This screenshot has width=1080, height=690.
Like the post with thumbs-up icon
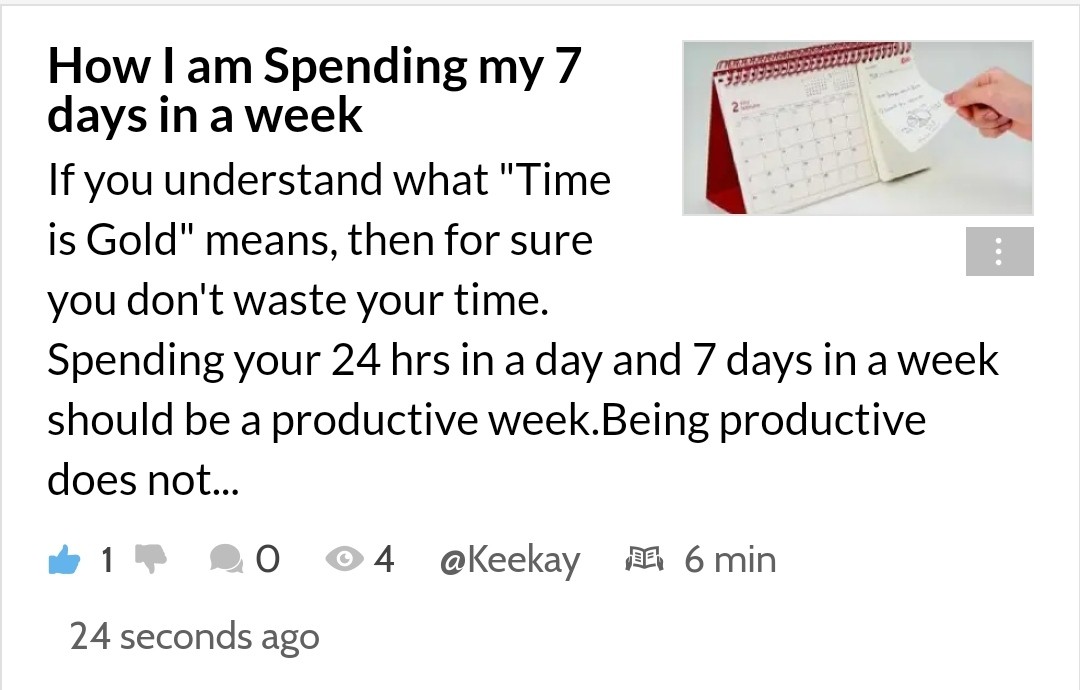[64, 559]
